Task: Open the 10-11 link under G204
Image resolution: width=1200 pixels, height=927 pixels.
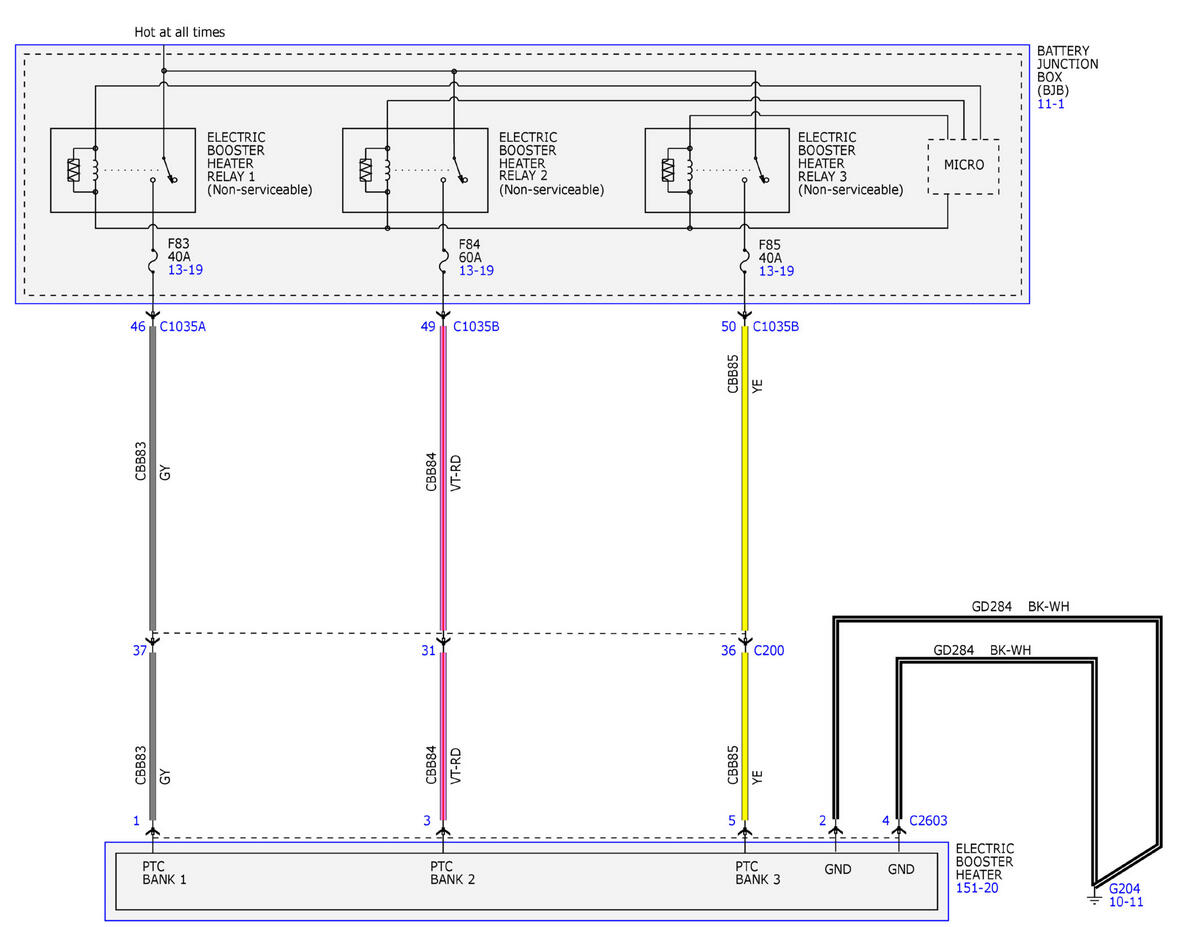Action: click(1125, 901)
